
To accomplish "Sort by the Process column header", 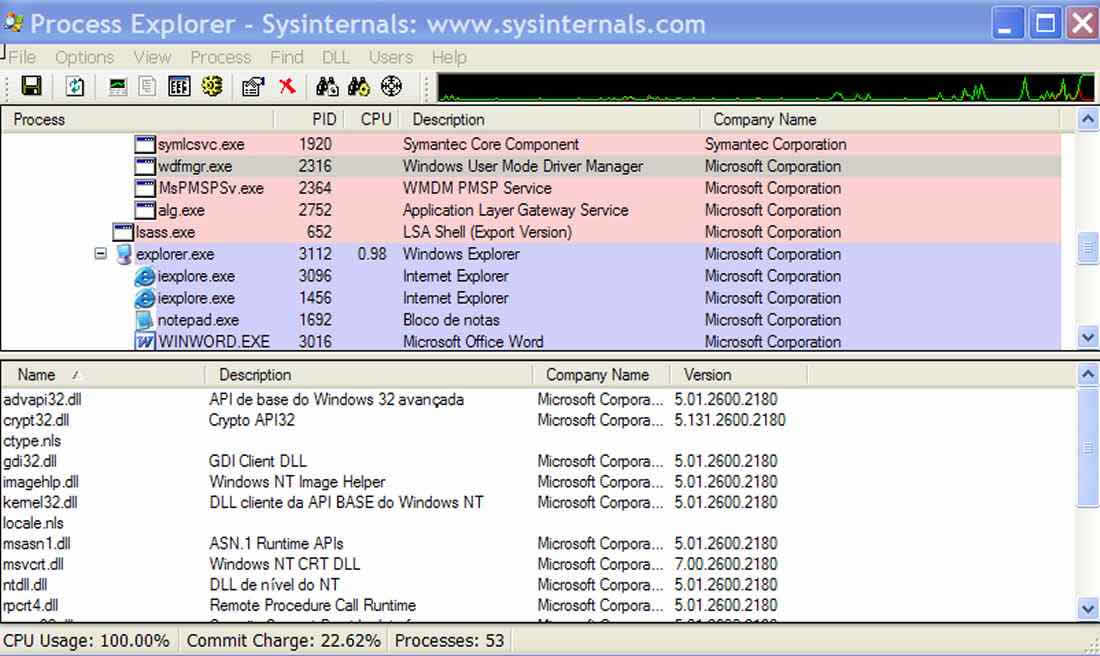I will point(138,119).
